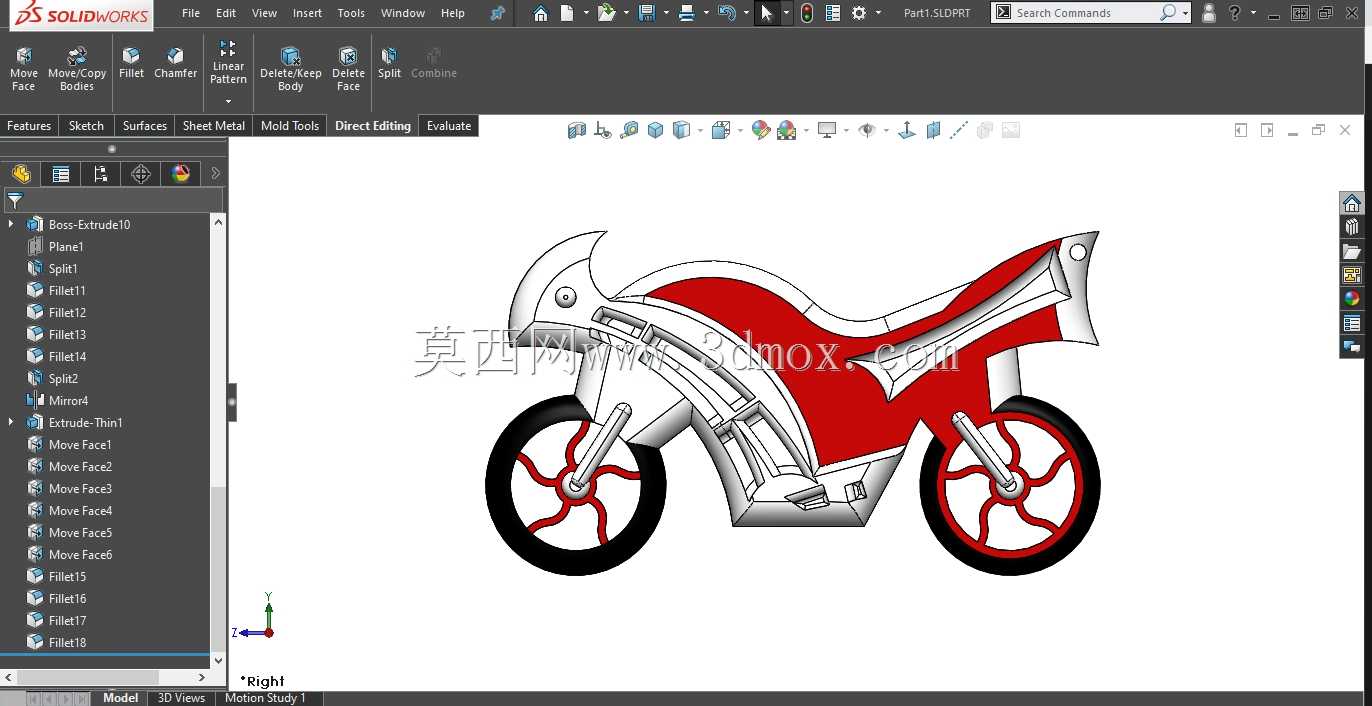Open the Design Library task pane tab
Viewport: 1372px width, 706px height.
tap(1352, 227)
